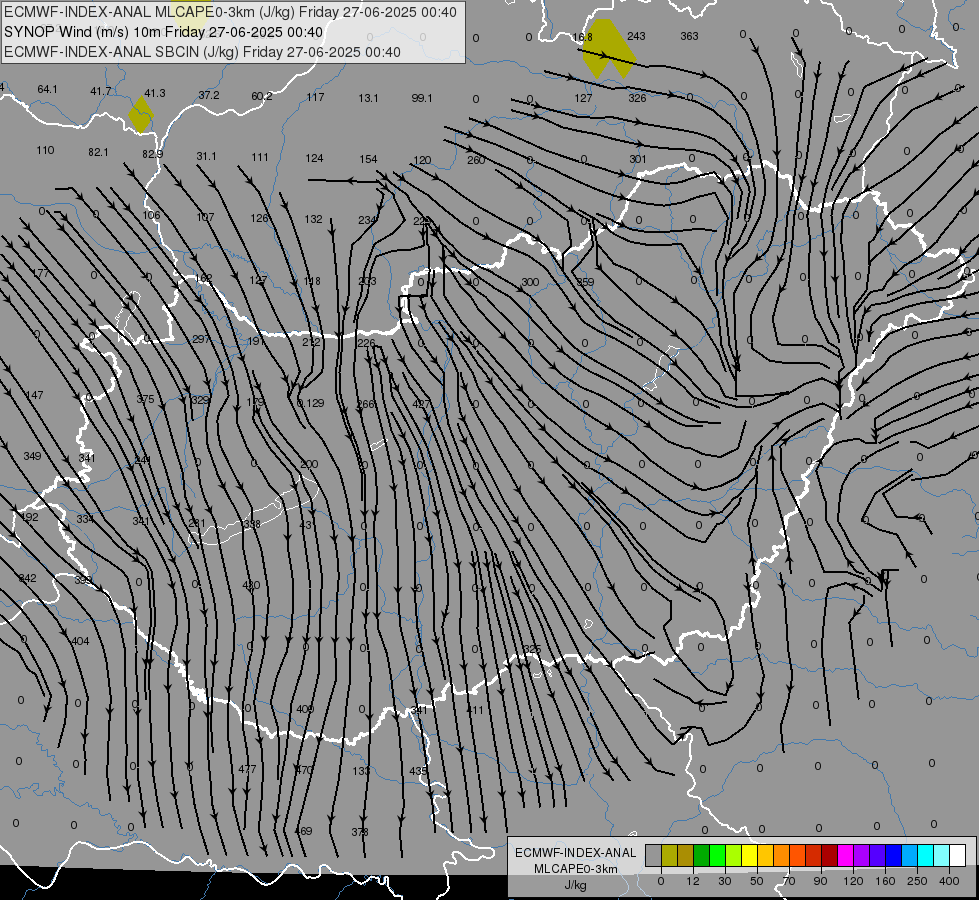Screen dimensions: 979x900
Task: Click the legend tick label 90
Action: coord(820,881)
